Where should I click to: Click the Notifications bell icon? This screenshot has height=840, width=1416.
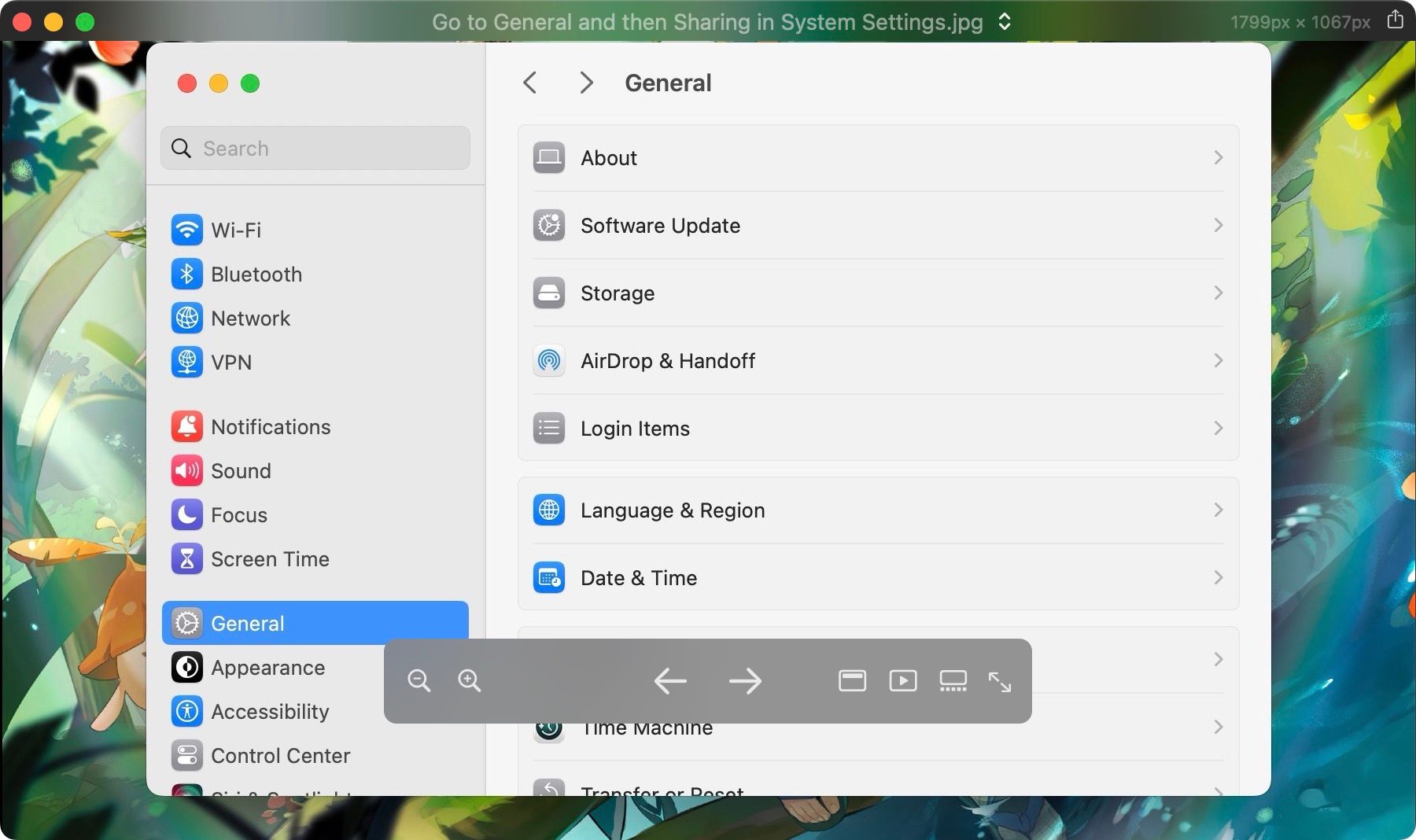[187, 426]
